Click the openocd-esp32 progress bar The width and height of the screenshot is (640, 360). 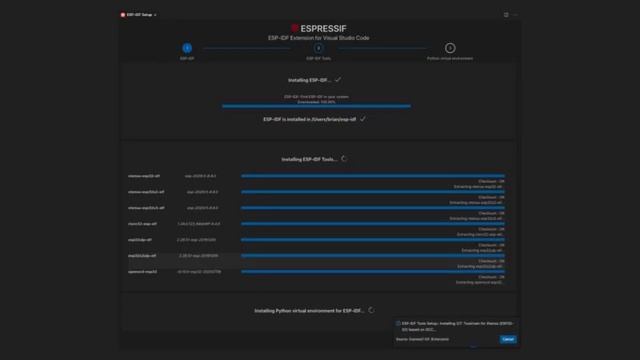click(373, 271)
